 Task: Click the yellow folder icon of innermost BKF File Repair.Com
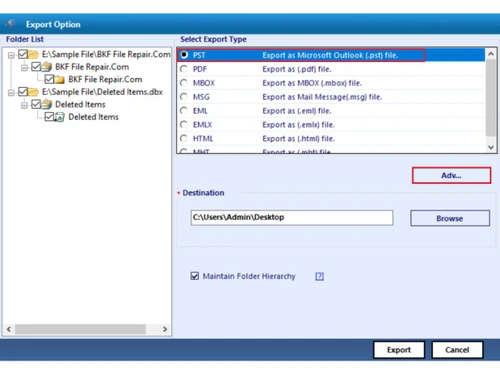[x=59, y=79]
